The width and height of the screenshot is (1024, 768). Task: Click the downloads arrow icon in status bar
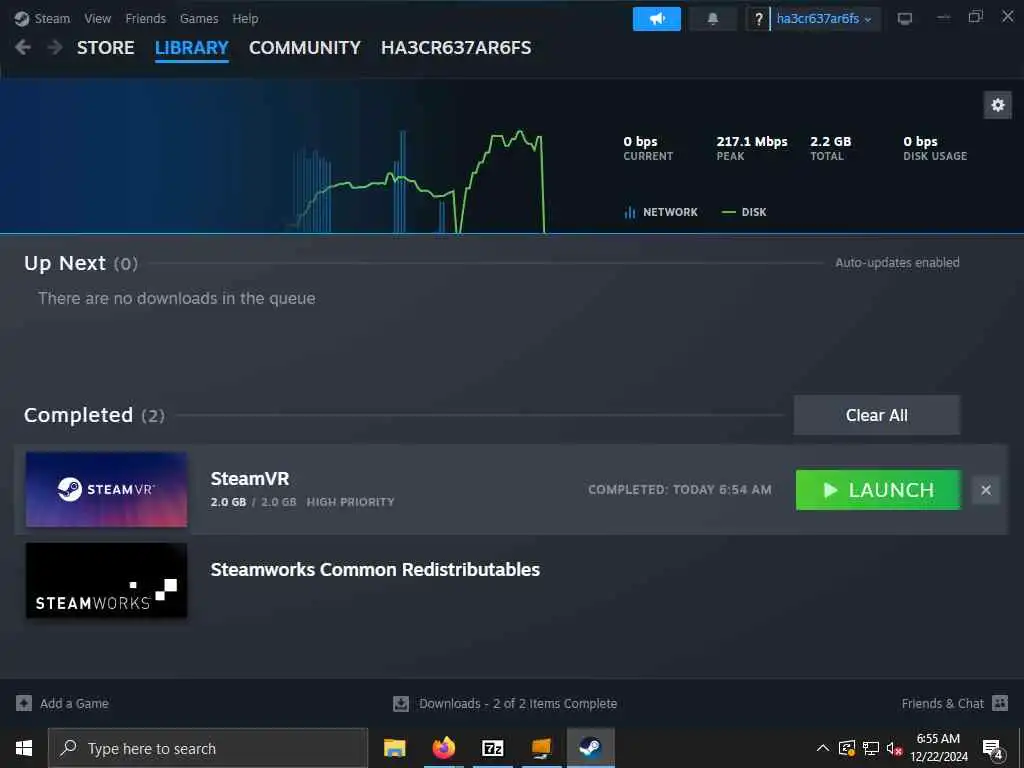[x=401, y=703]
